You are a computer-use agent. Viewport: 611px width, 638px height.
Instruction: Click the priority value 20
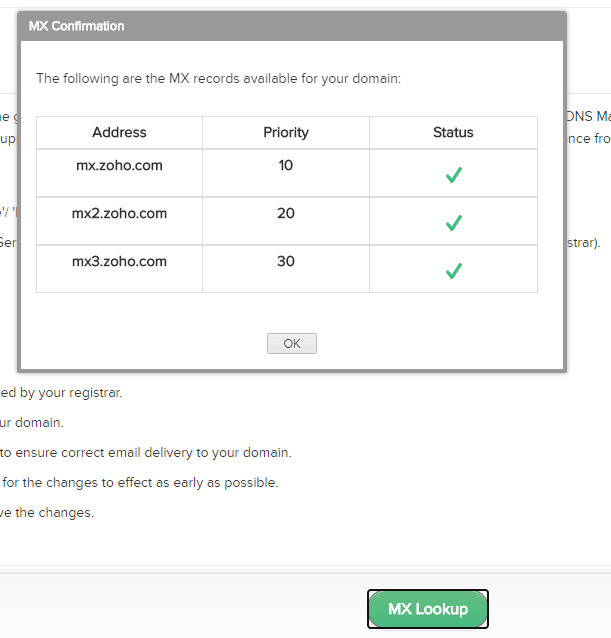[286, 213]
